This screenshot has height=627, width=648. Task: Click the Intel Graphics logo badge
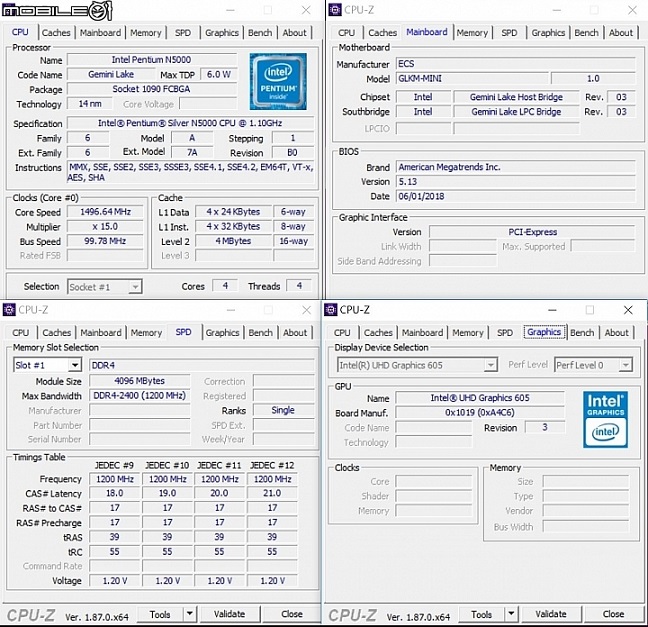tap(605, 420)
